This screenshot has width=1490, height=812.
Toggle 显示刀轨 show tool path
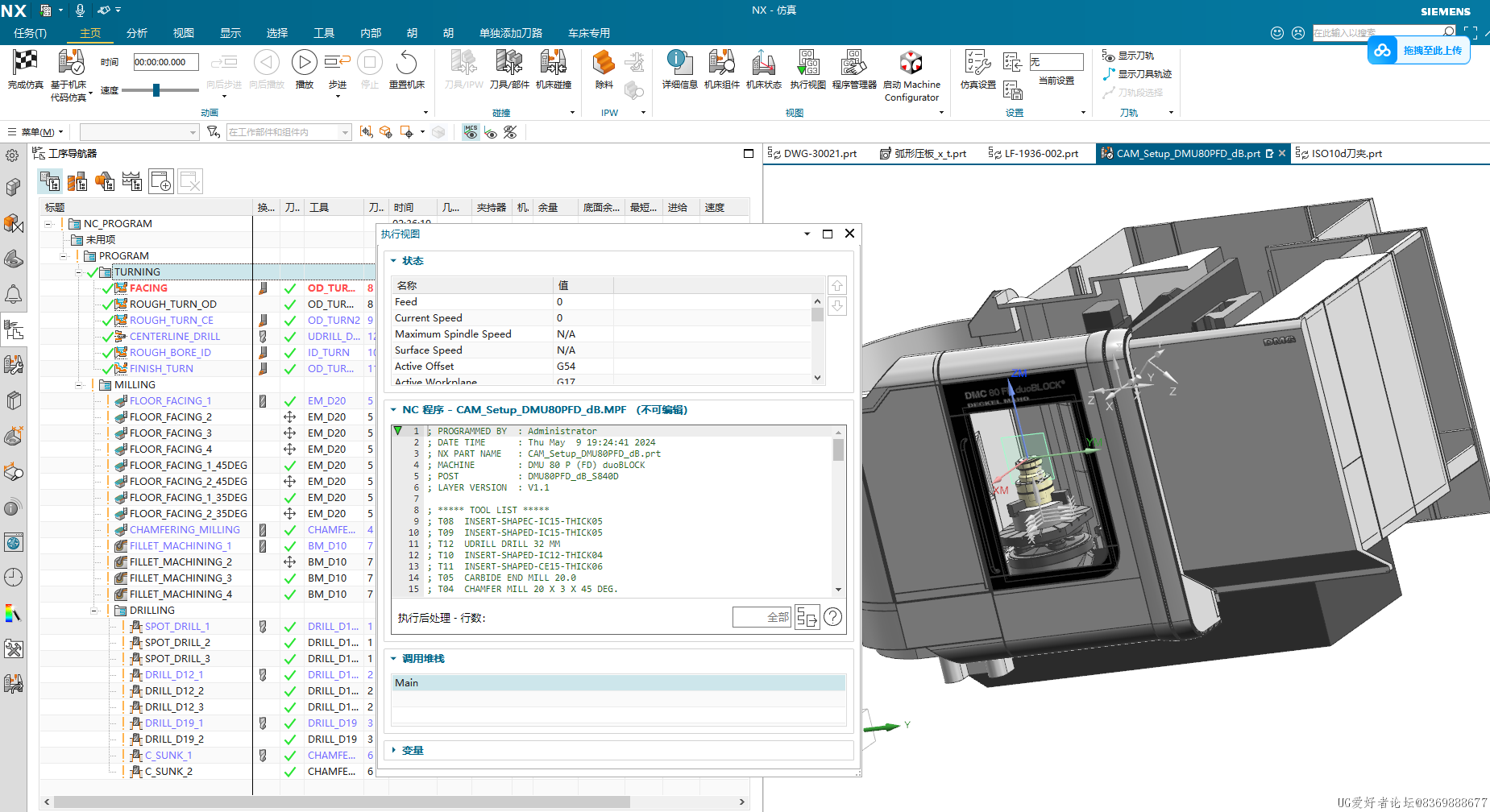(1128, 56)
